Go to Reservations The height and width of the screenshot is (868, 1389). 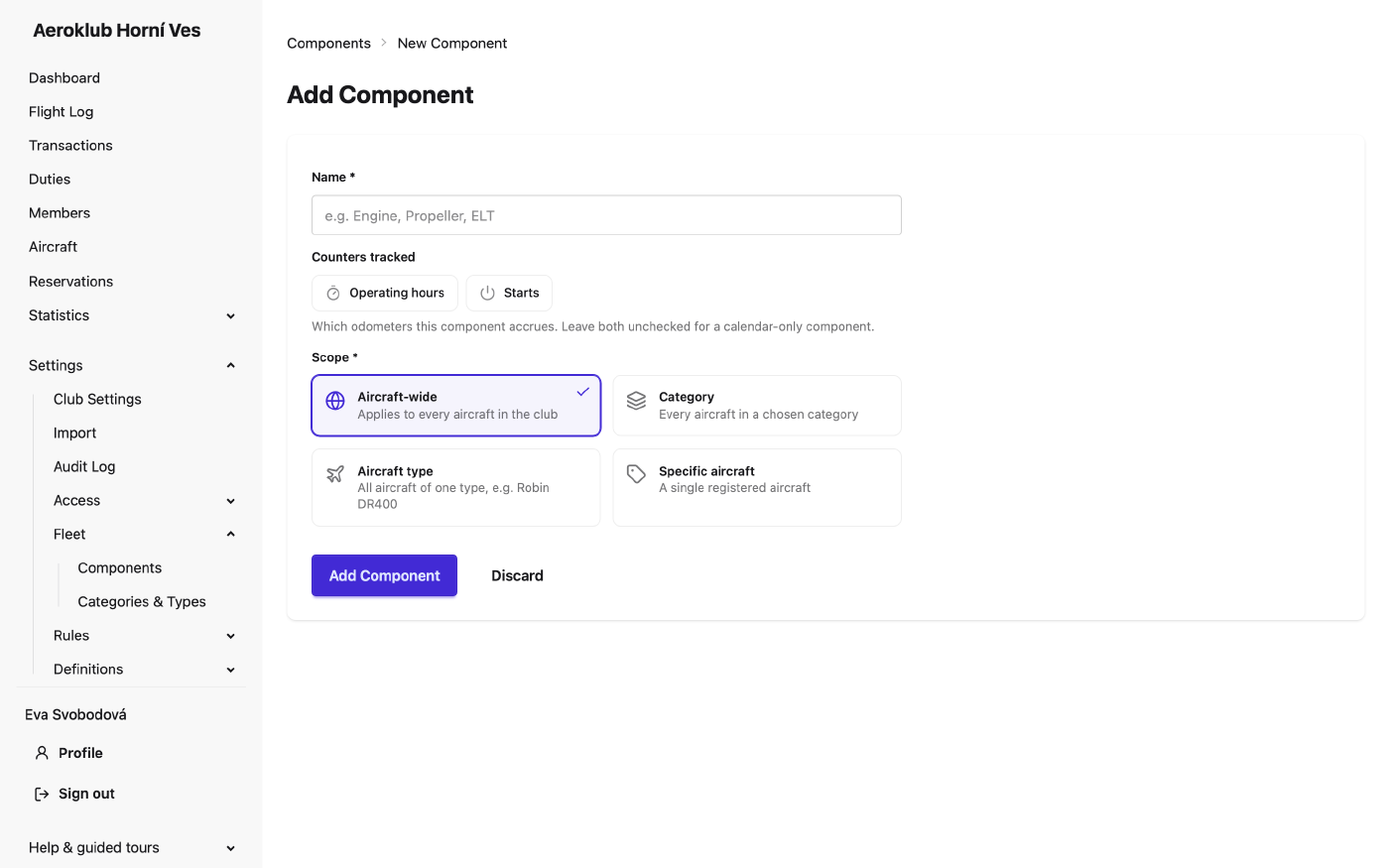[x=71, y=282]
